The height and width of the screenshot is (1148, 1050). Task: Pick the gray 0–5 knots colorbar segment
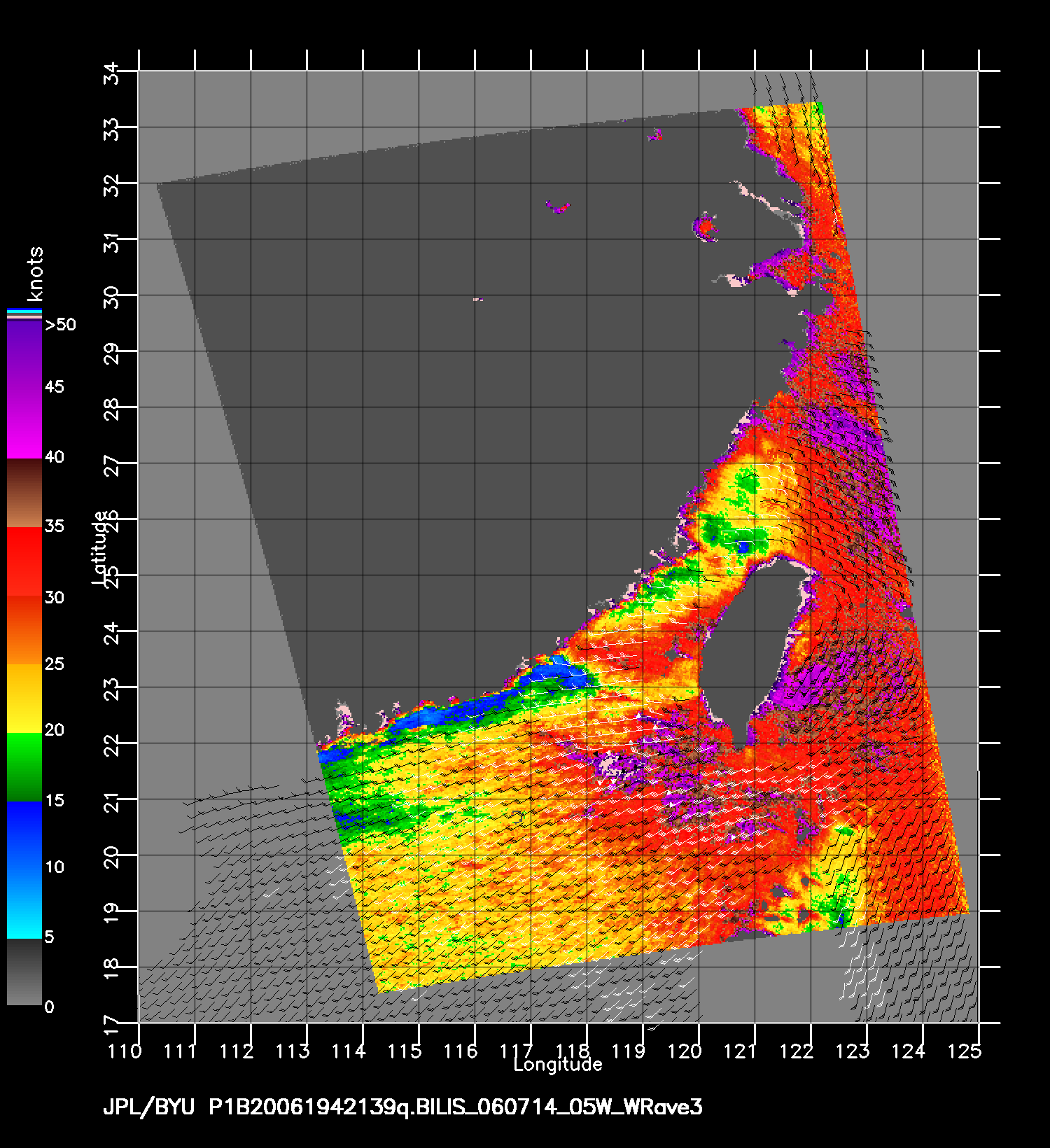tap(24, 972)
